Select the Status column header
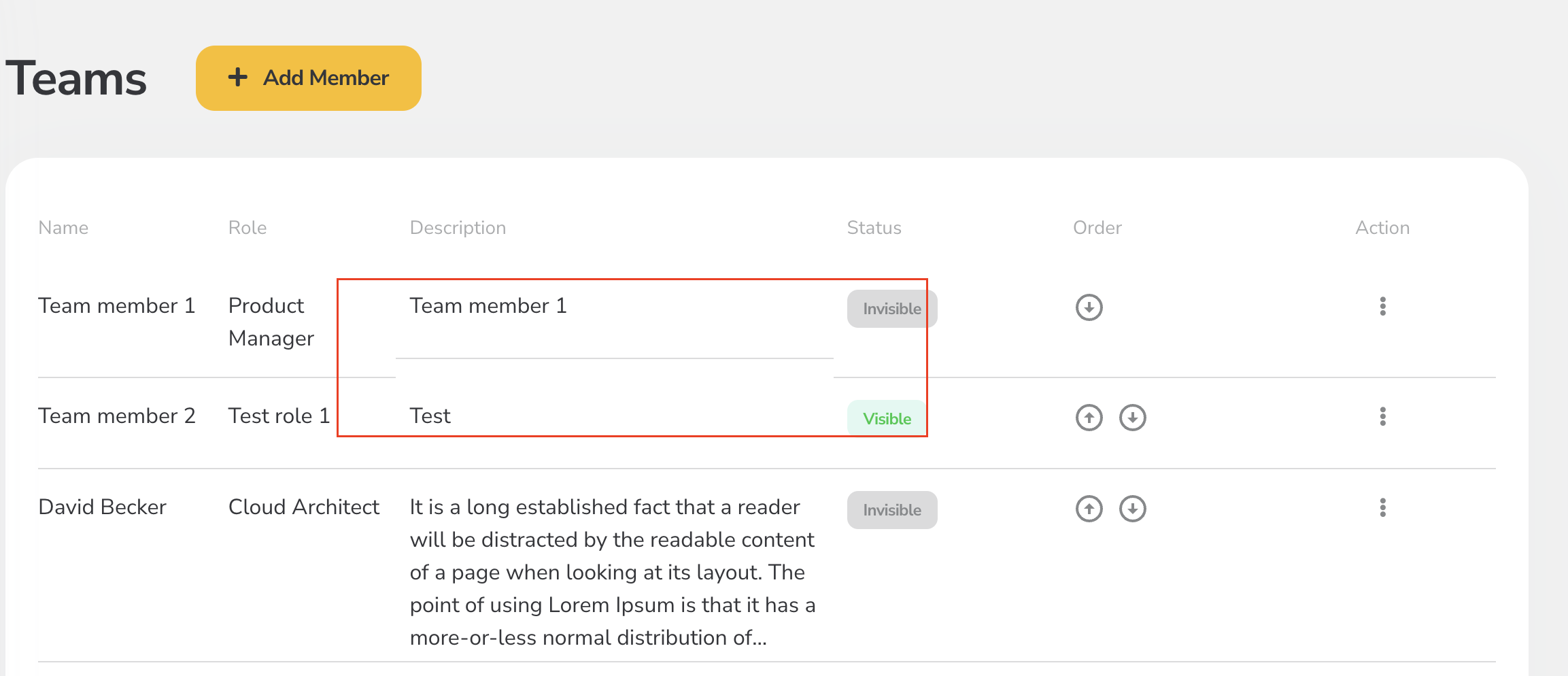The image size is (1568, 676). point(874,228)
